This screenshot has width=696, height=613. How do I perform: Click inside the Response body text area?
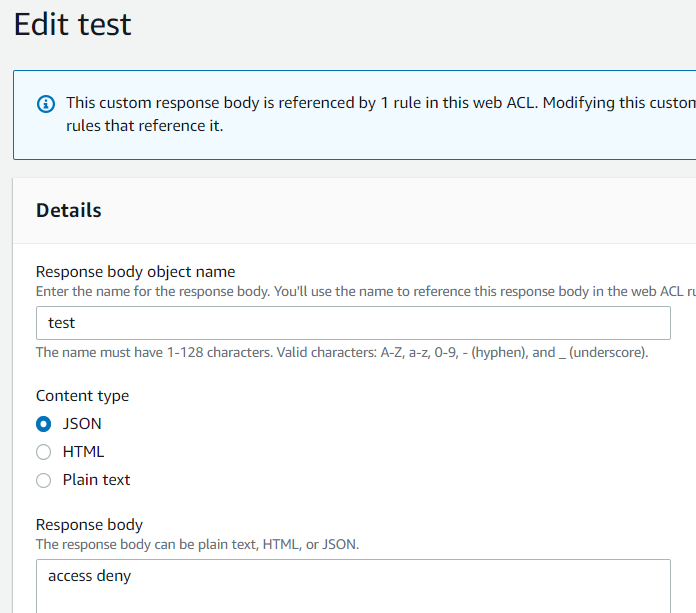(353, 586)
